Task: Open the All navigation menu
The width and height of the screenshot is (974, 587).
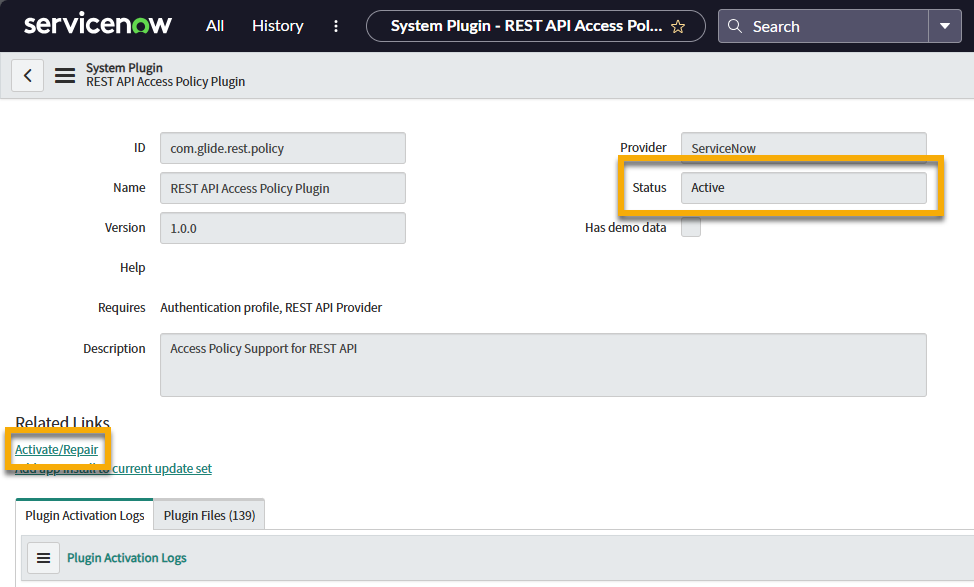Action: [x=214, y=26]
